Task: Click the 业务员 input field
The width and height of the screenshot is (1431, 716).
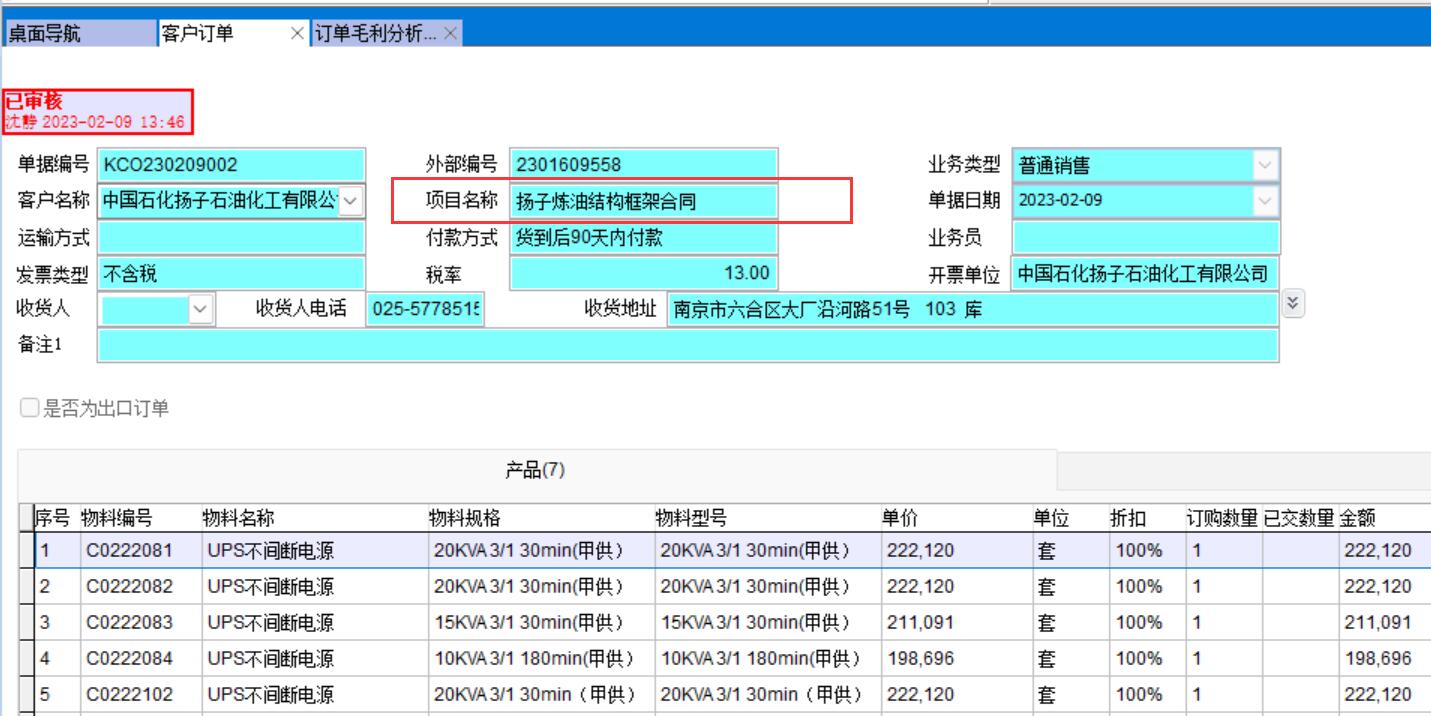Action: tap(1145, 237)
